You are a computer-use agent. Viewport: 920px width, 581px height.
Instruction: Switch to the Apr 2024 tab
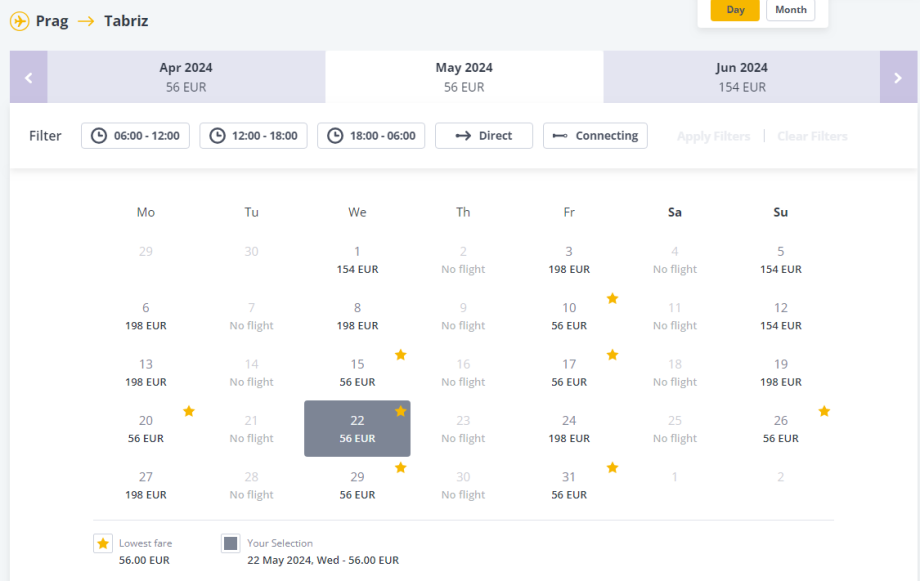coord(186,77)
